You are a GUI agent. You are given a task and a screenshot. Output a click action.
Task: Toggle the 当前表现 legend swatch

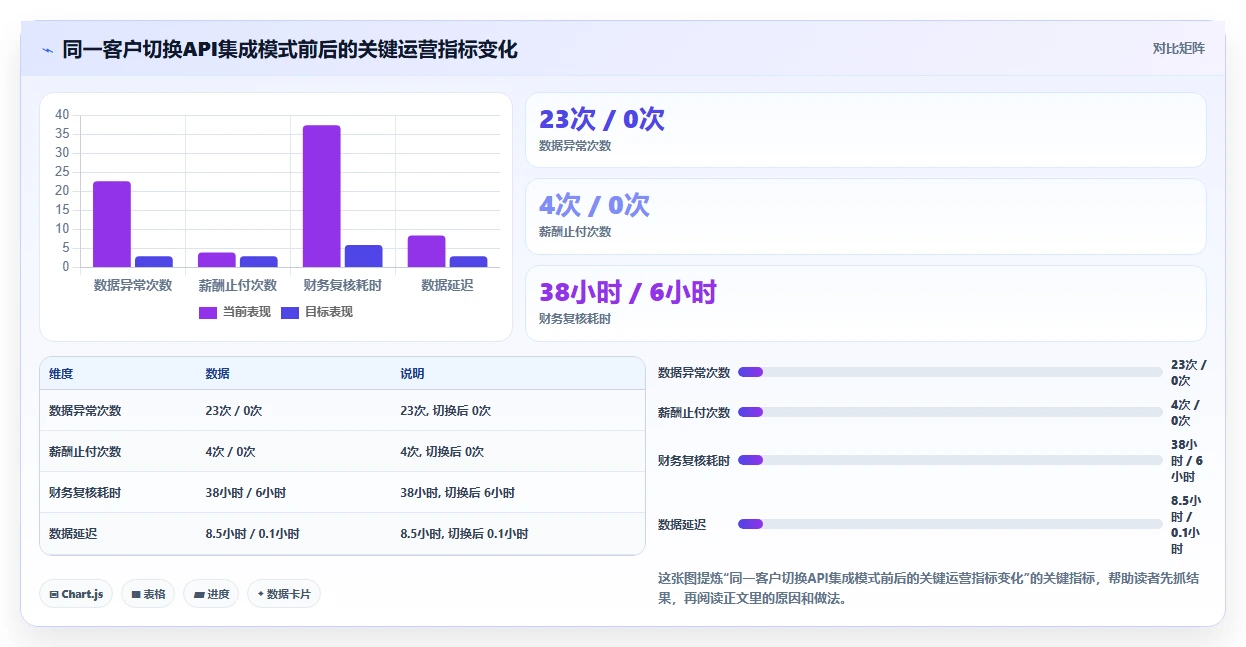coord(208,312)
